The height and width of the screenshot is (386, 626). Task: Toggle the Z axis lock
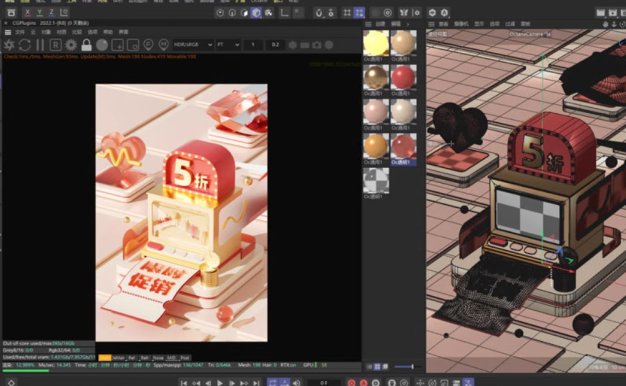[52, 12]
